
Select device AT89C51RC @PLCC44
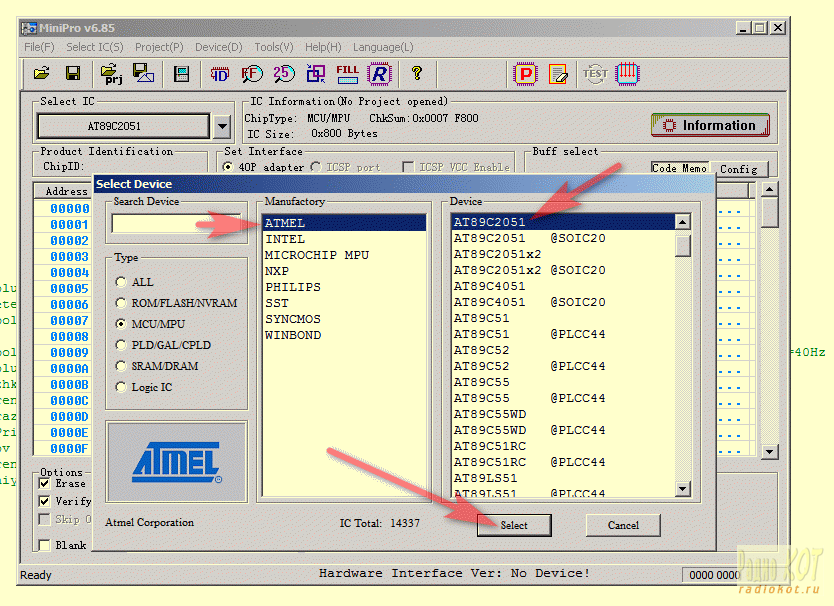pyautogui.click(x=563, y=462)
